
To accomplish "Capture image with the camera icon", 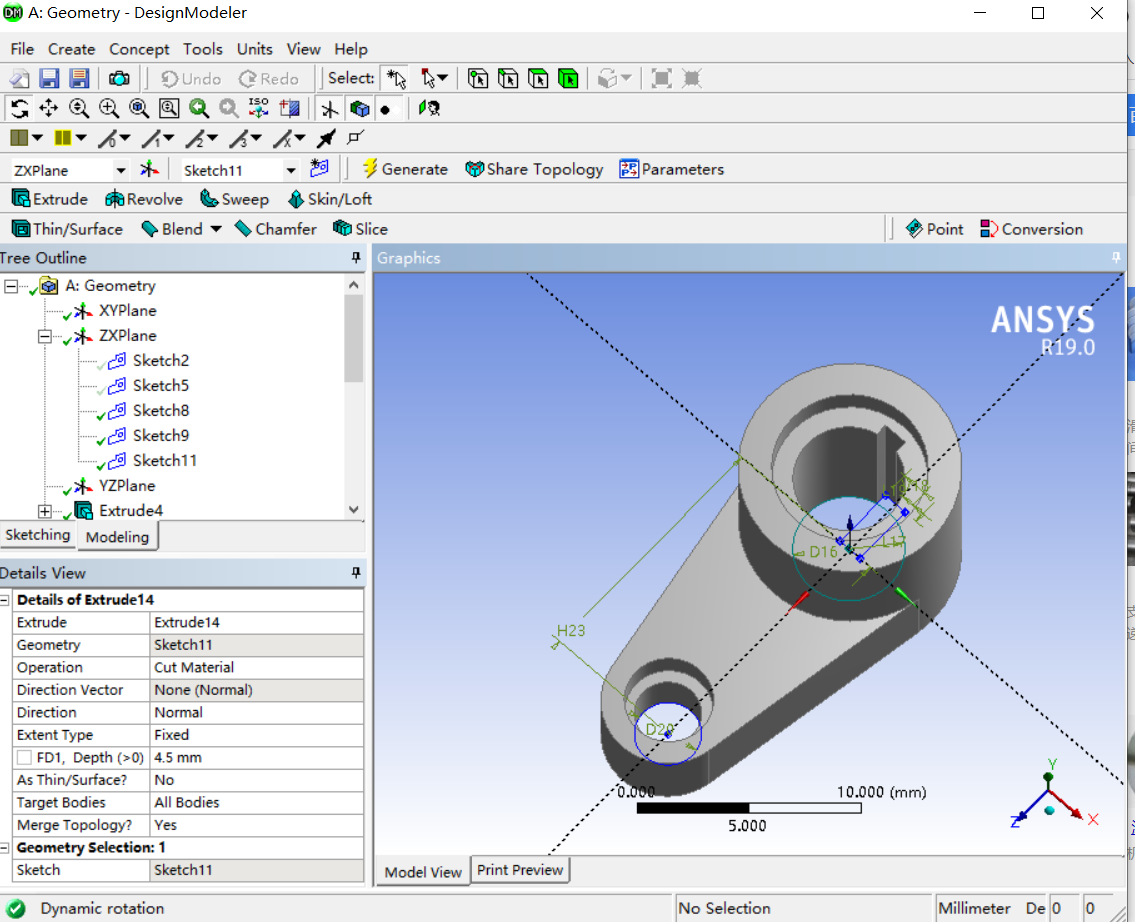I will click(119, 78).
